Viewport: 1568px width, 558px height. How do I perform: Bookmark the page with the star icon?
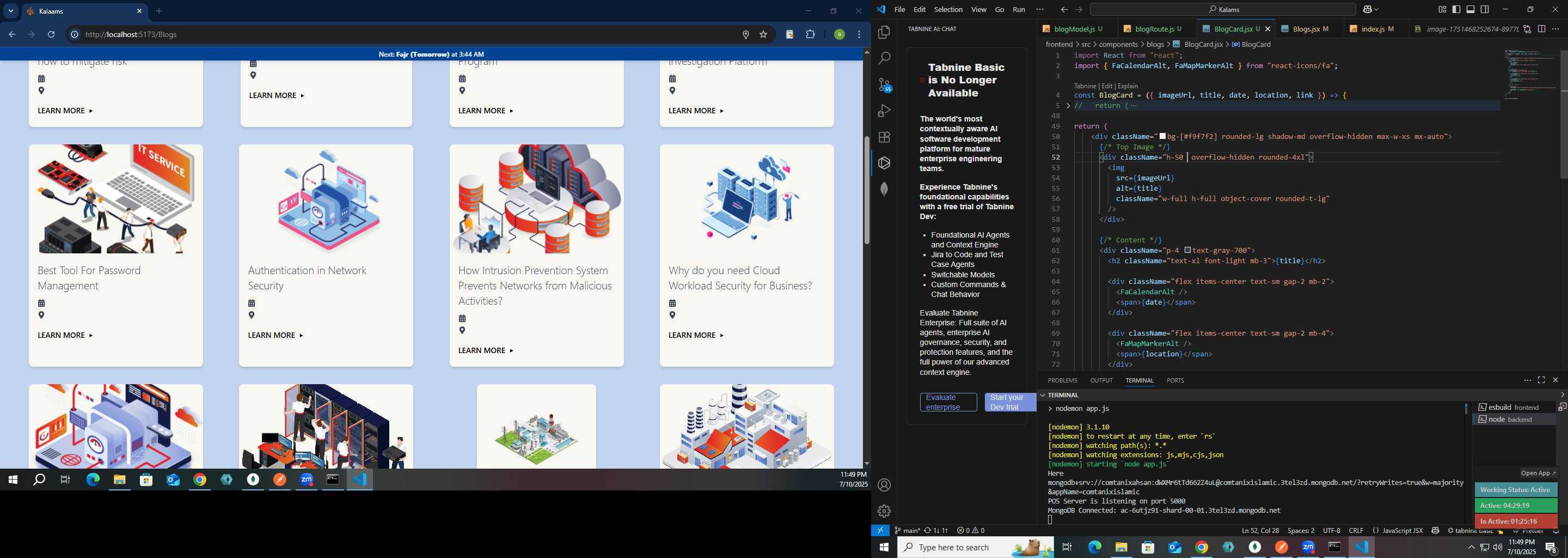pos(763,35)
